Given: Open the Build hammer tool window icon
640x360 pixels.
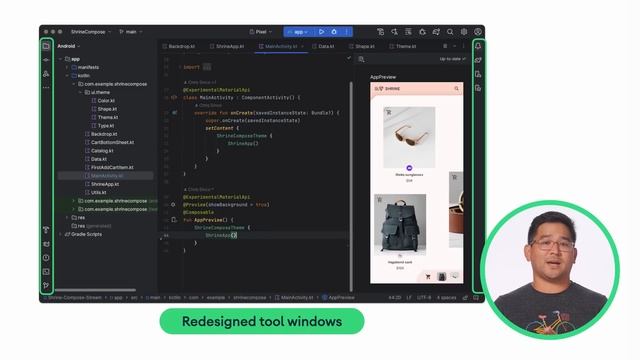Looking at the screenshot, I should 46,230.
